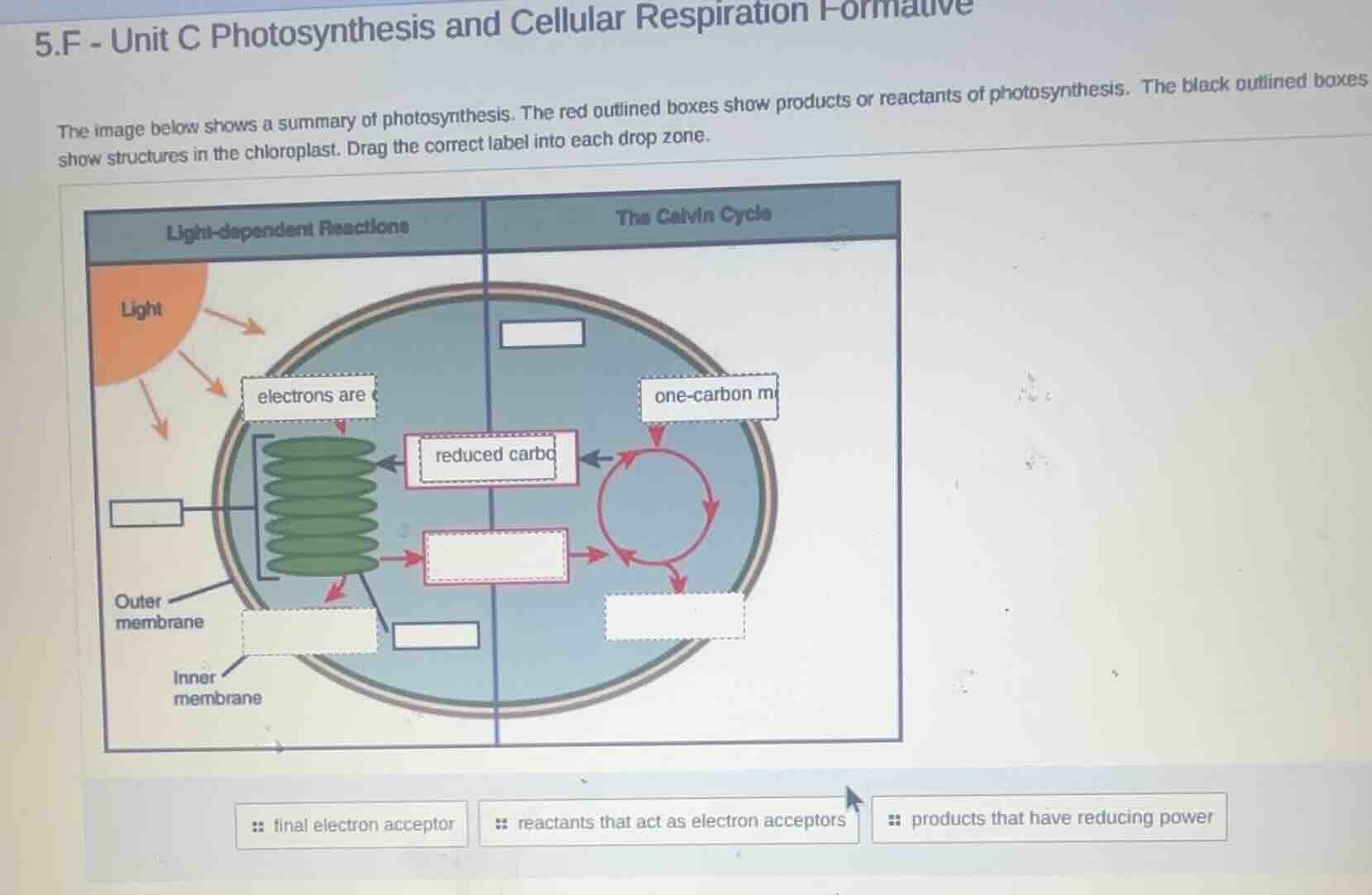The image size is (1372, 895).
Task: Select the green thylakoid stack illustration
Action: click(x=321, y=505)
